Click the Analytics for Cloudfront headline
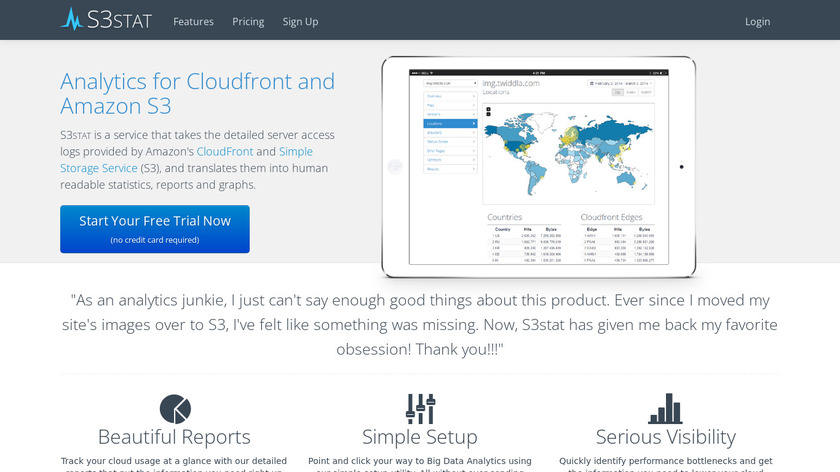Image resolution: width=840 pixels, height=472 pixels. pos(198,94)
